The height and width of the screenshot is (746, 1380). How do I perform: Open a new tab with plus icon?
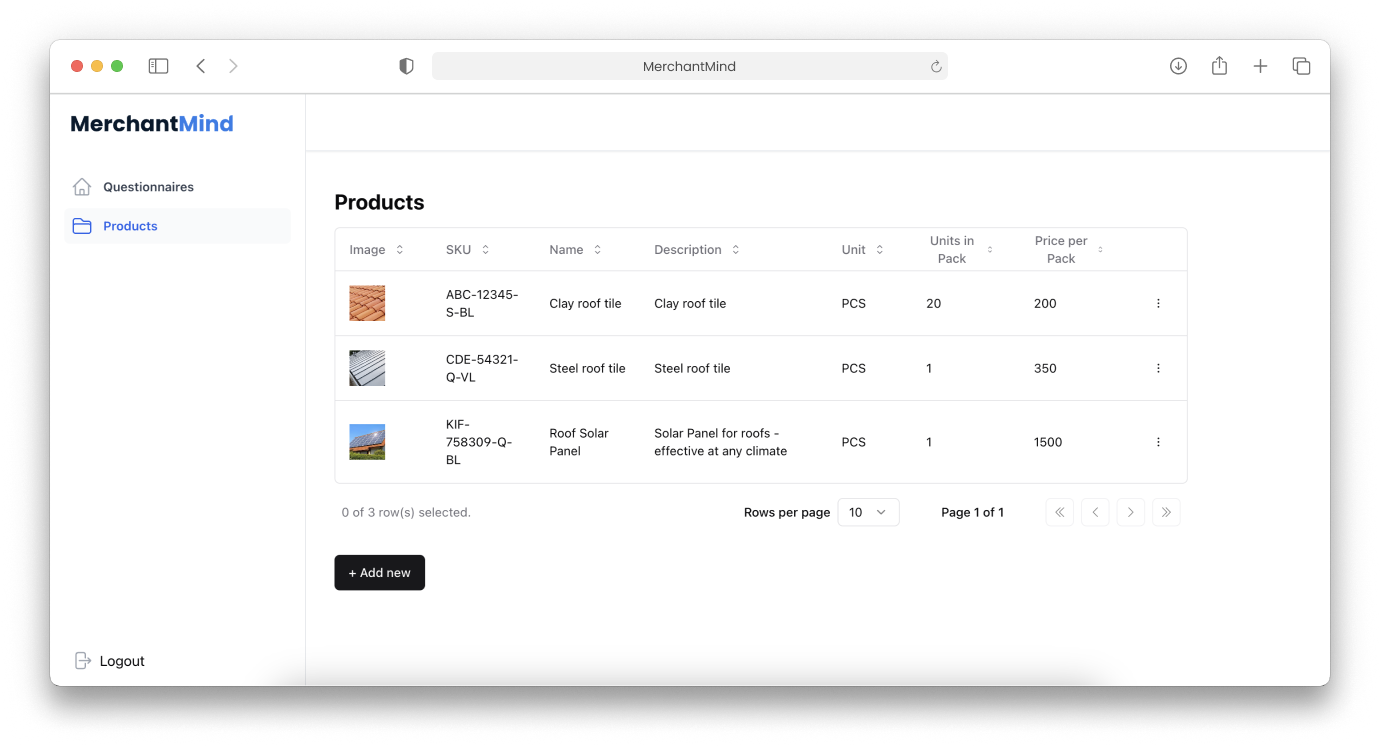point(1260,66)
